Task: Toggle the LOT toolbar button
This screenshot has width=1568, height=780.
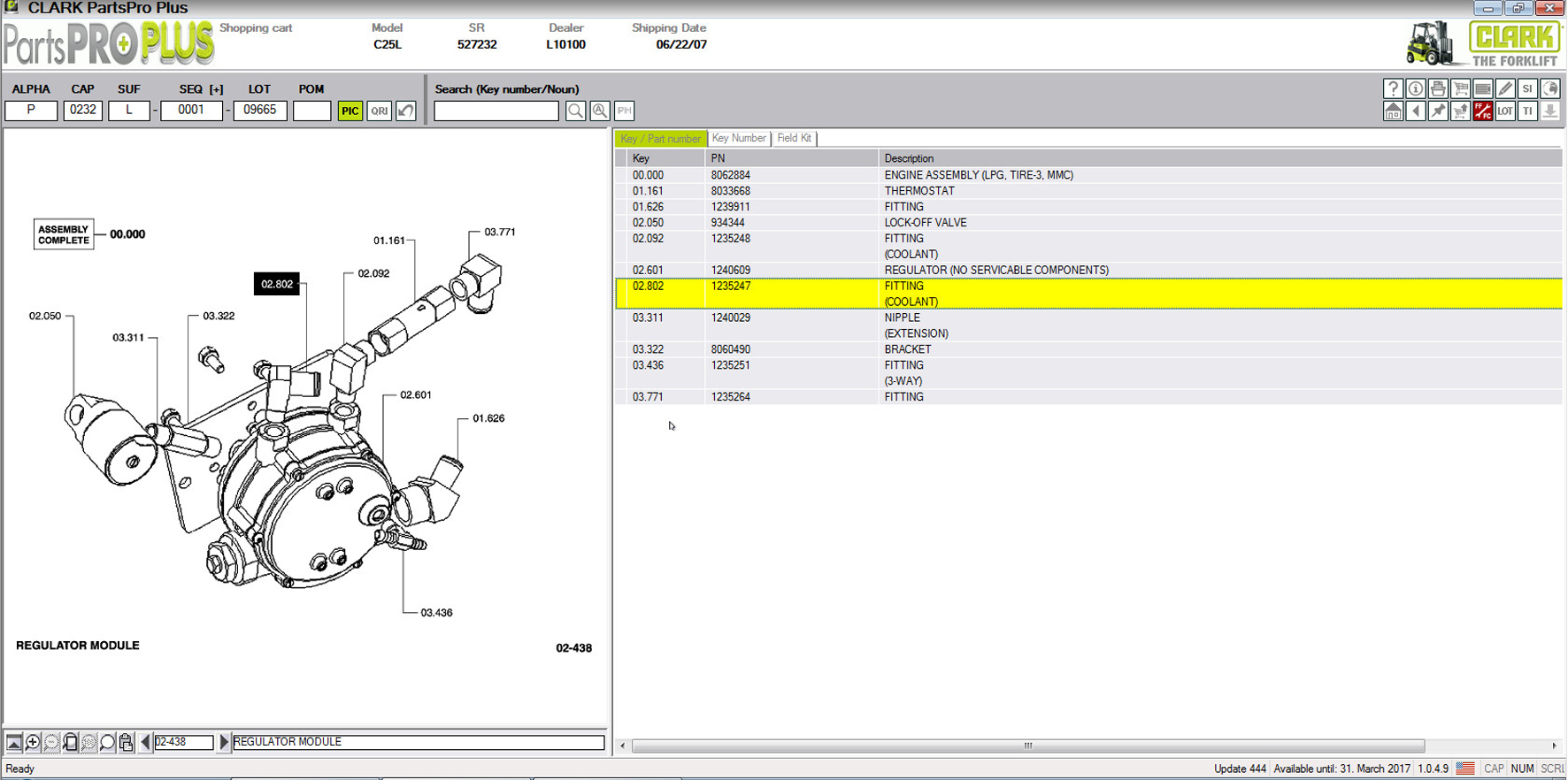Action: tap(1505, 111)
